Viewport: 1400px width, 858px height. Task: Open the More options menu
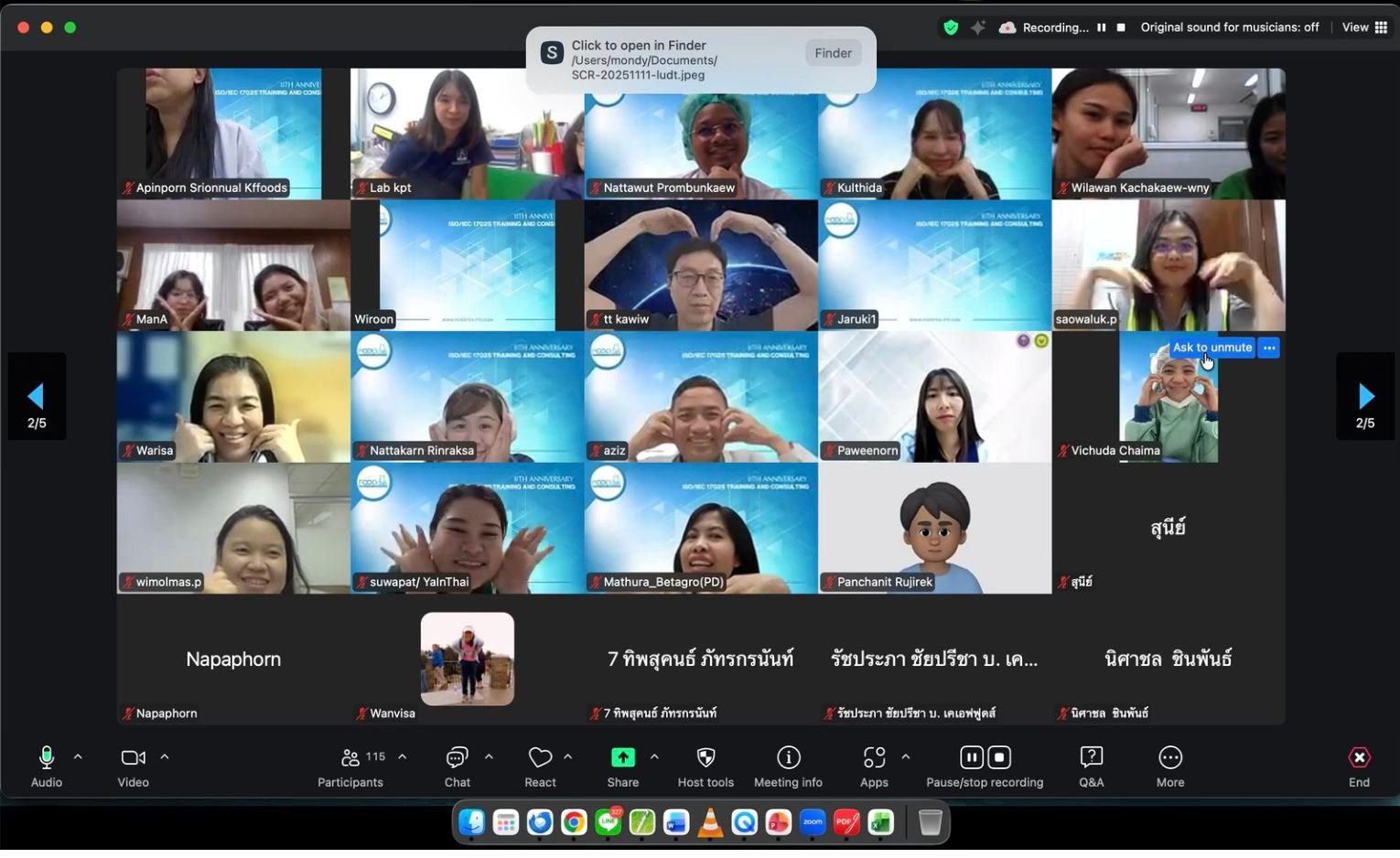coord(1169,758)
